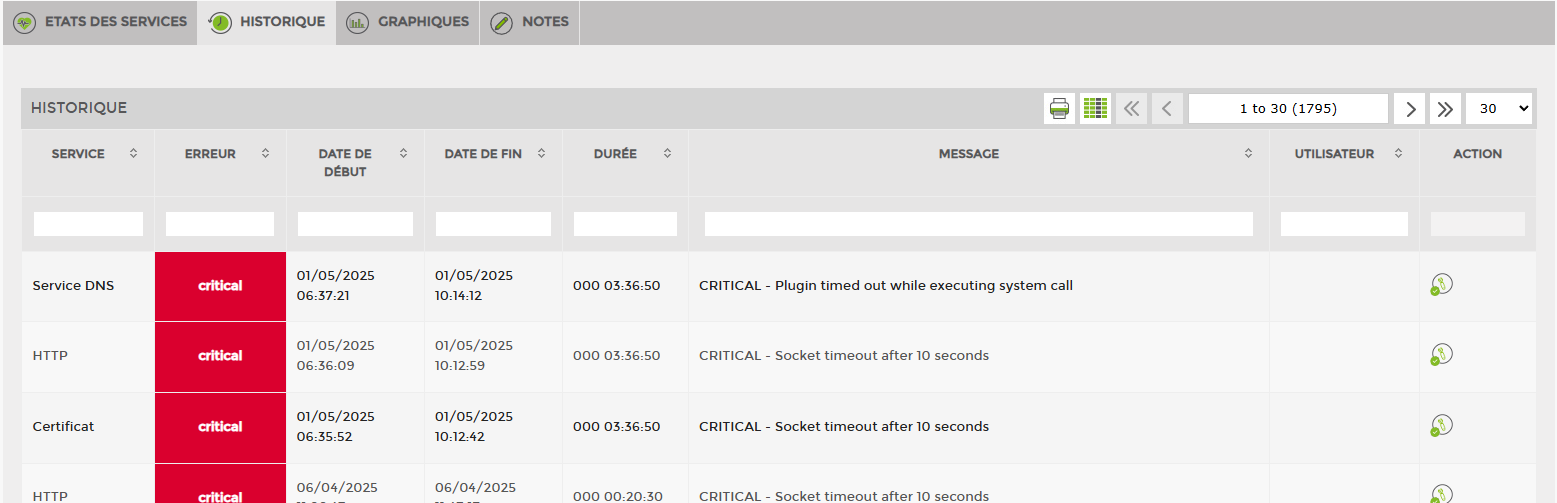The height and width of the screenshot is (503, 1557).
Task: Click the page range field 1 to 30
Action: [x=1288, y=109]
